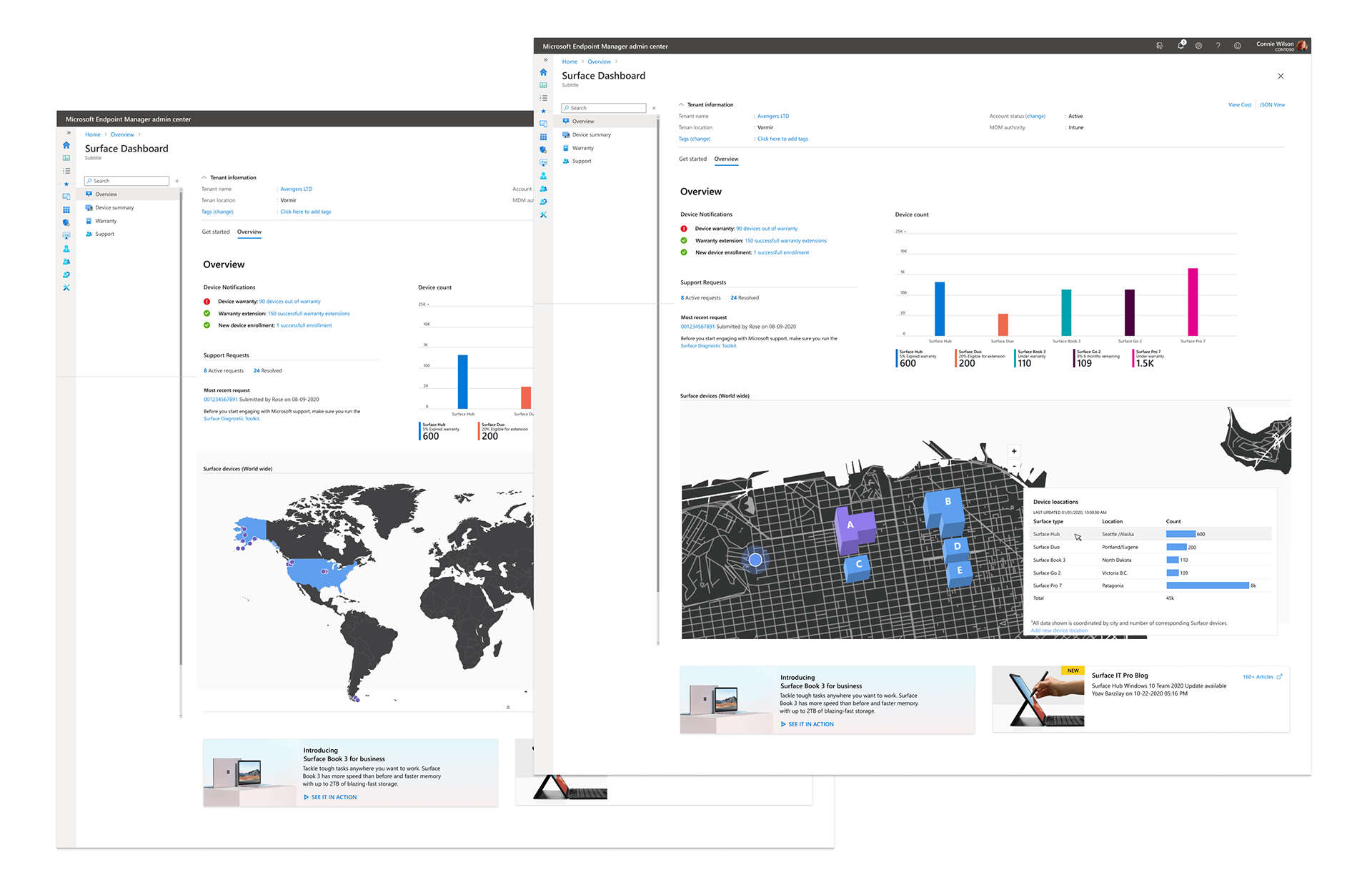1372x880 pixels.
Task: Close Surface Dashboard blade in front window
Action: point(1281,76)
